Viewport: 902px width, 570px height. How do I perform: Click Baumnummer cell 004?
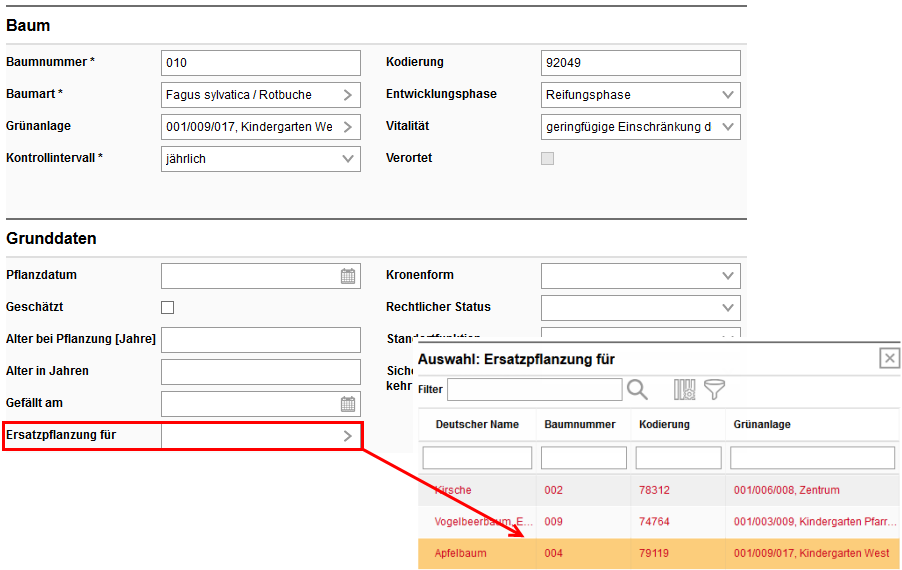click(x=553, y=553)
